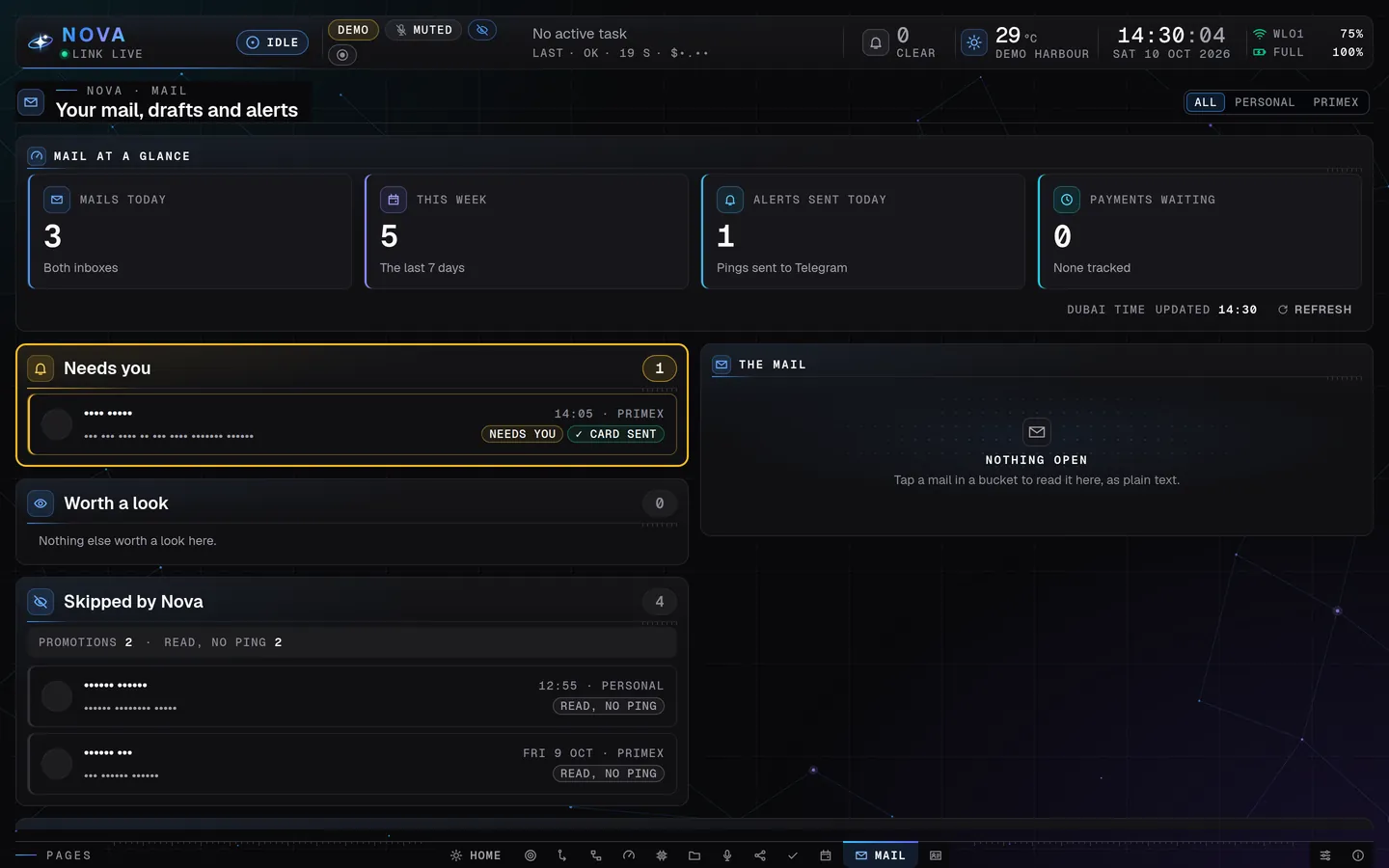The image size is (1389, 868).
Task: Open the sliders settings icon at the bottom right
Action: pos(1325,855)
